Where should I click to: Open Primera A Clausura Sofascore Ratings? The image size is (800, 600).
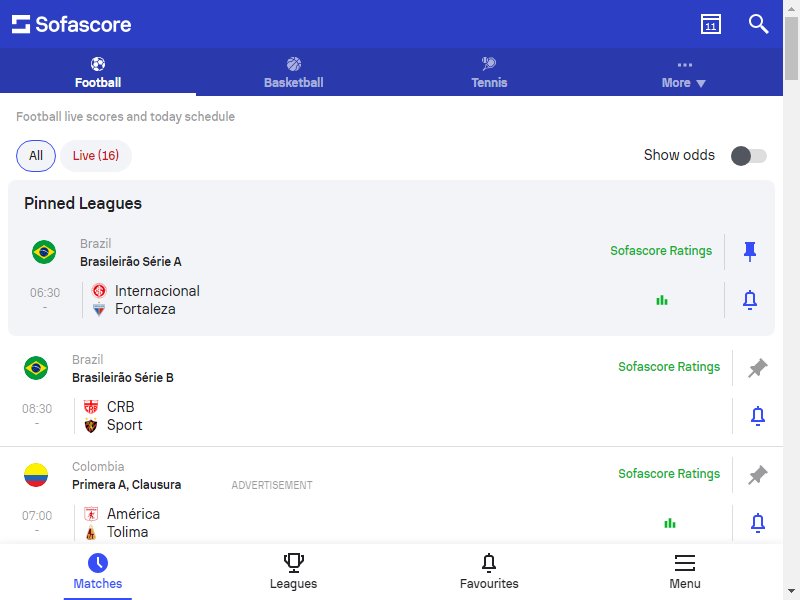(669, 473)
